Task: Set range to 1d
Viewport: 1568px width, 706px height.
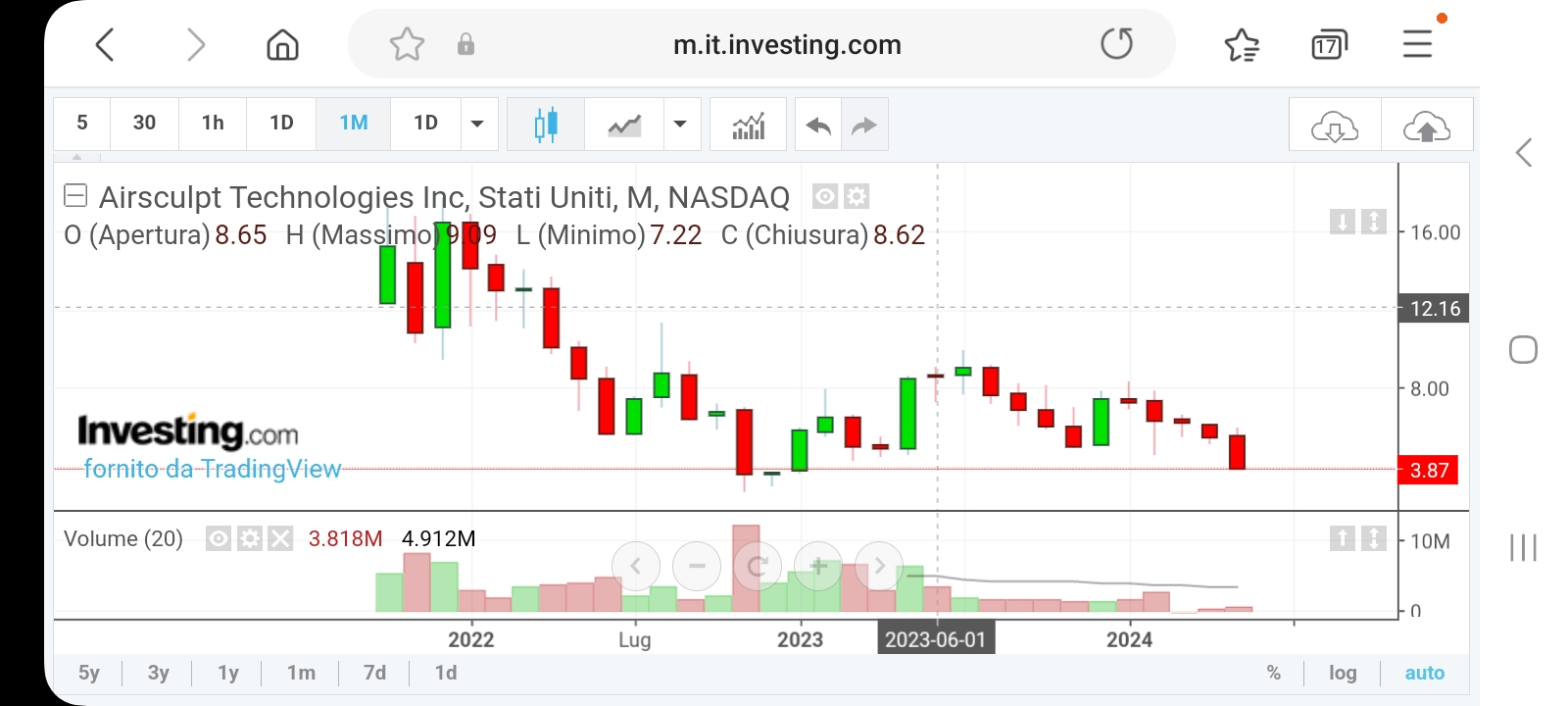Action: click(446, 673)
